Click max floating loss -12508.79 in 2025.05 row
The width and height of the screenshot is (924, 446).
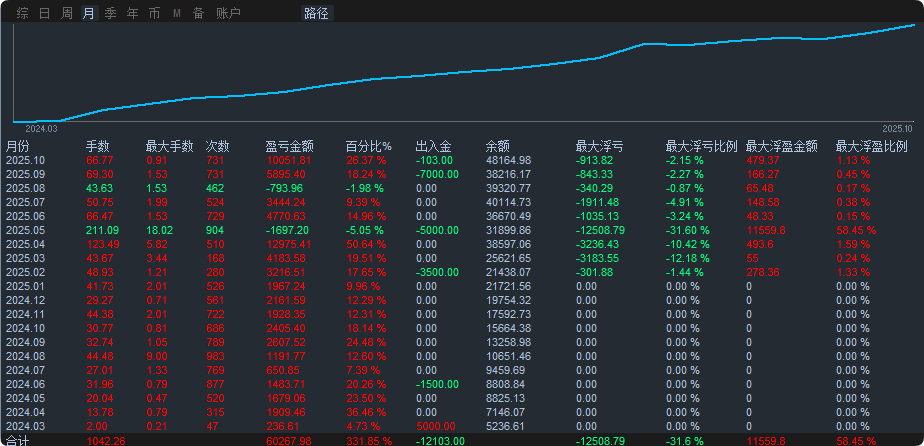[x=600, y=230]
